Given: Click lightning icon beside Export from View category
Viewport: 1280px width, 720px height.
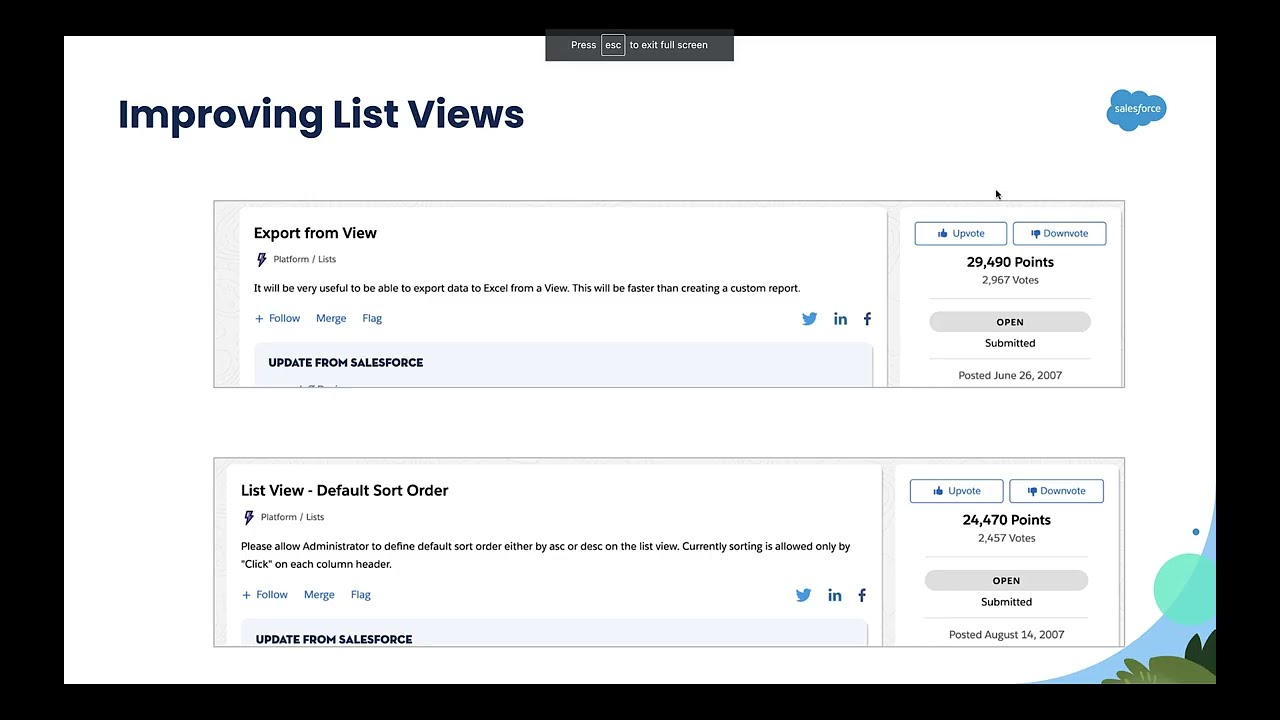Looking at the screenshot, I should tap(262, 259).
